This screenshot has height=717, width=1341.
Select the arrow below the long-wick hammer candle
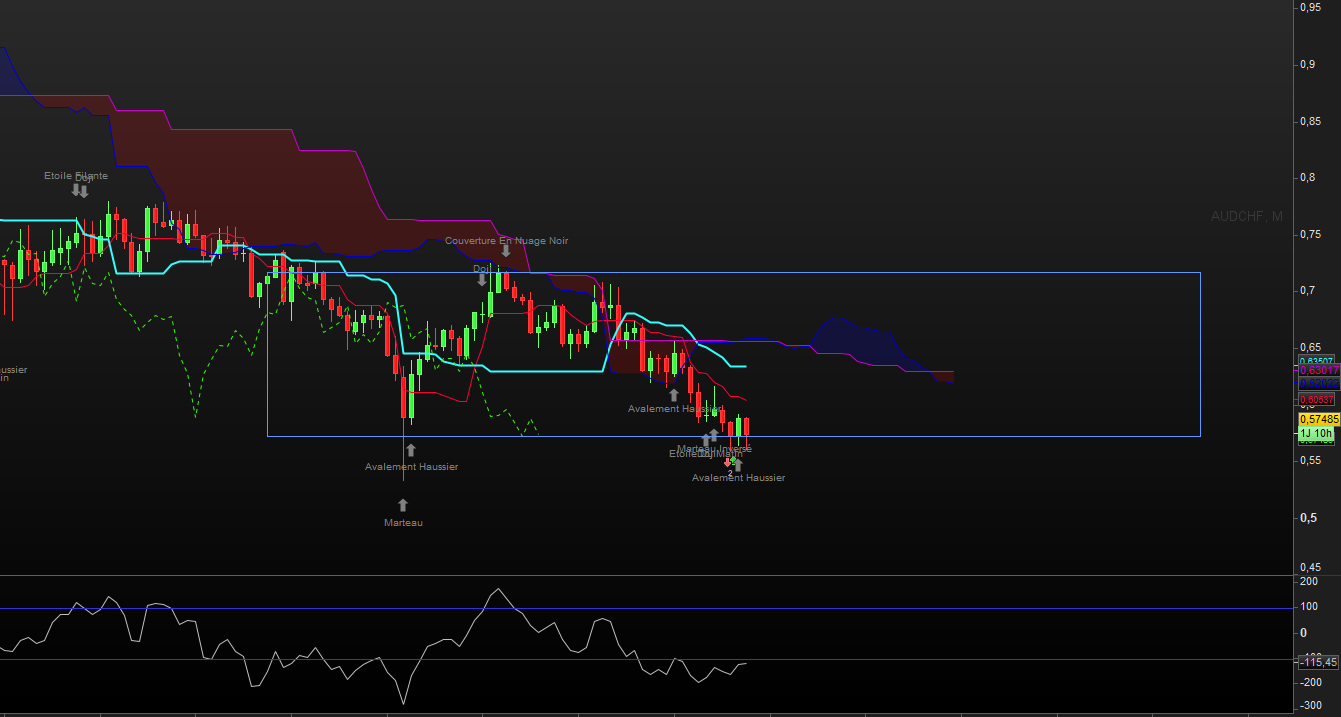(410, 450)
